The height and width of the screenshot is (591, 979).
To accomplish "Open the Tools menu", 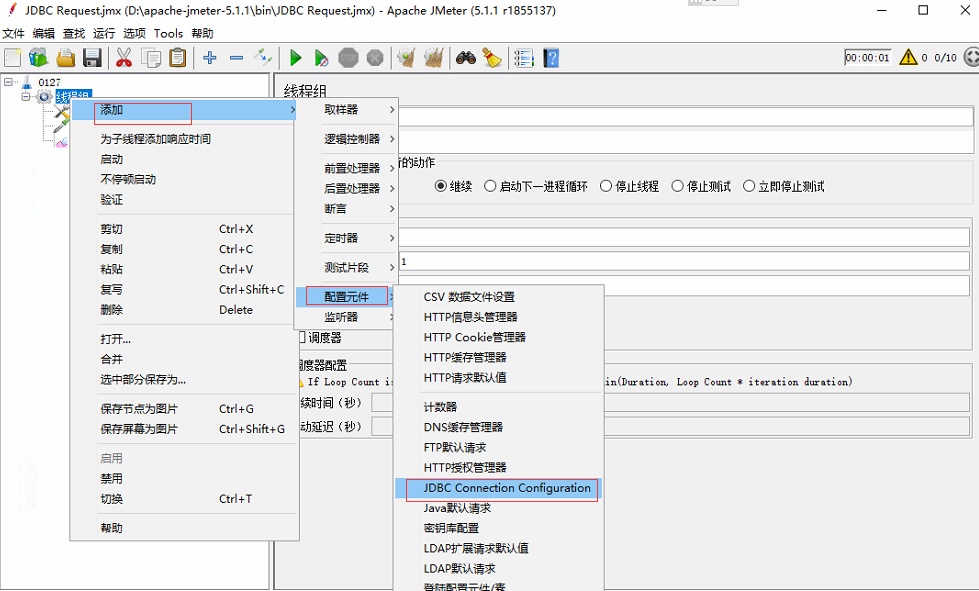I will [x=167, y=33].
